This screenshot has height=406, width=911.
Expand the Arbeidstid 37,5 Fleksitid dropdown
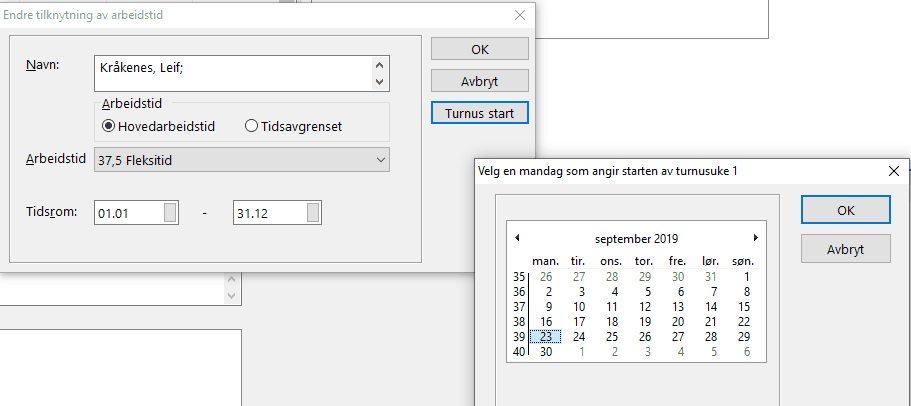(378, 160)
